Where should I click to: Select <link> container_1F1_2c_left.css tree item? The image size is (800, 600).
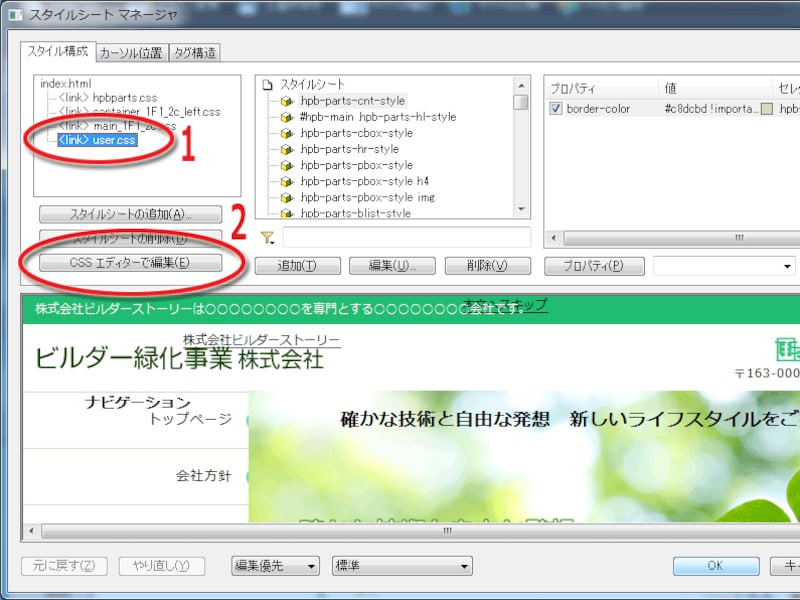139,112
